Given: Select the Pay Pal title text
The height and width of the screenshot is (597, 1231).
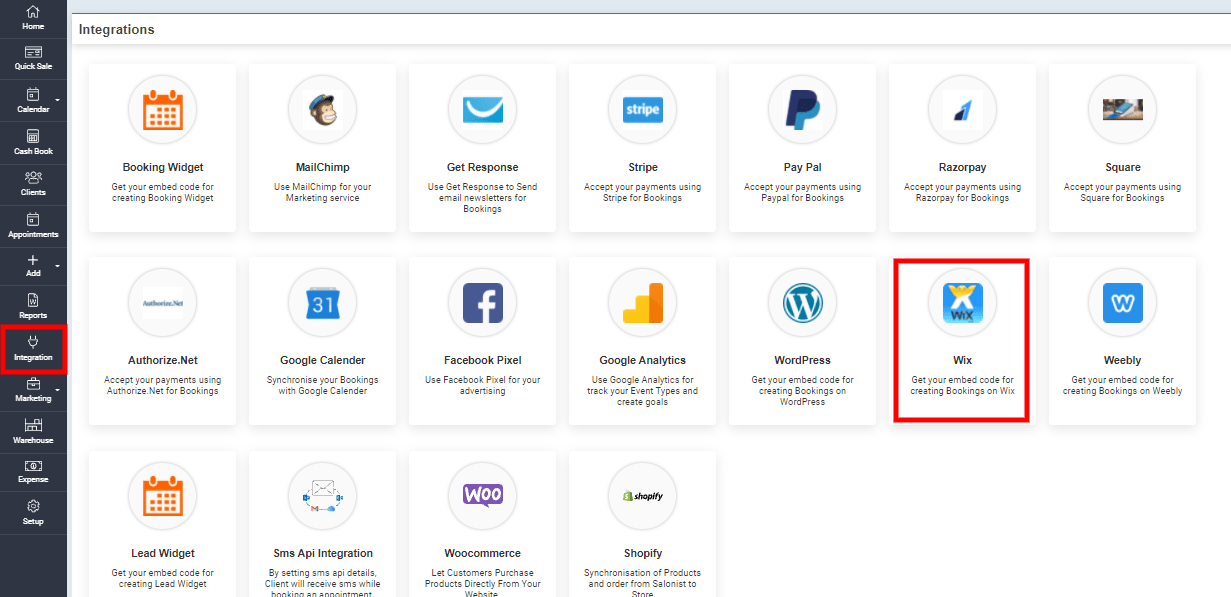Looking at the screenshot, I should coord(803,167).
